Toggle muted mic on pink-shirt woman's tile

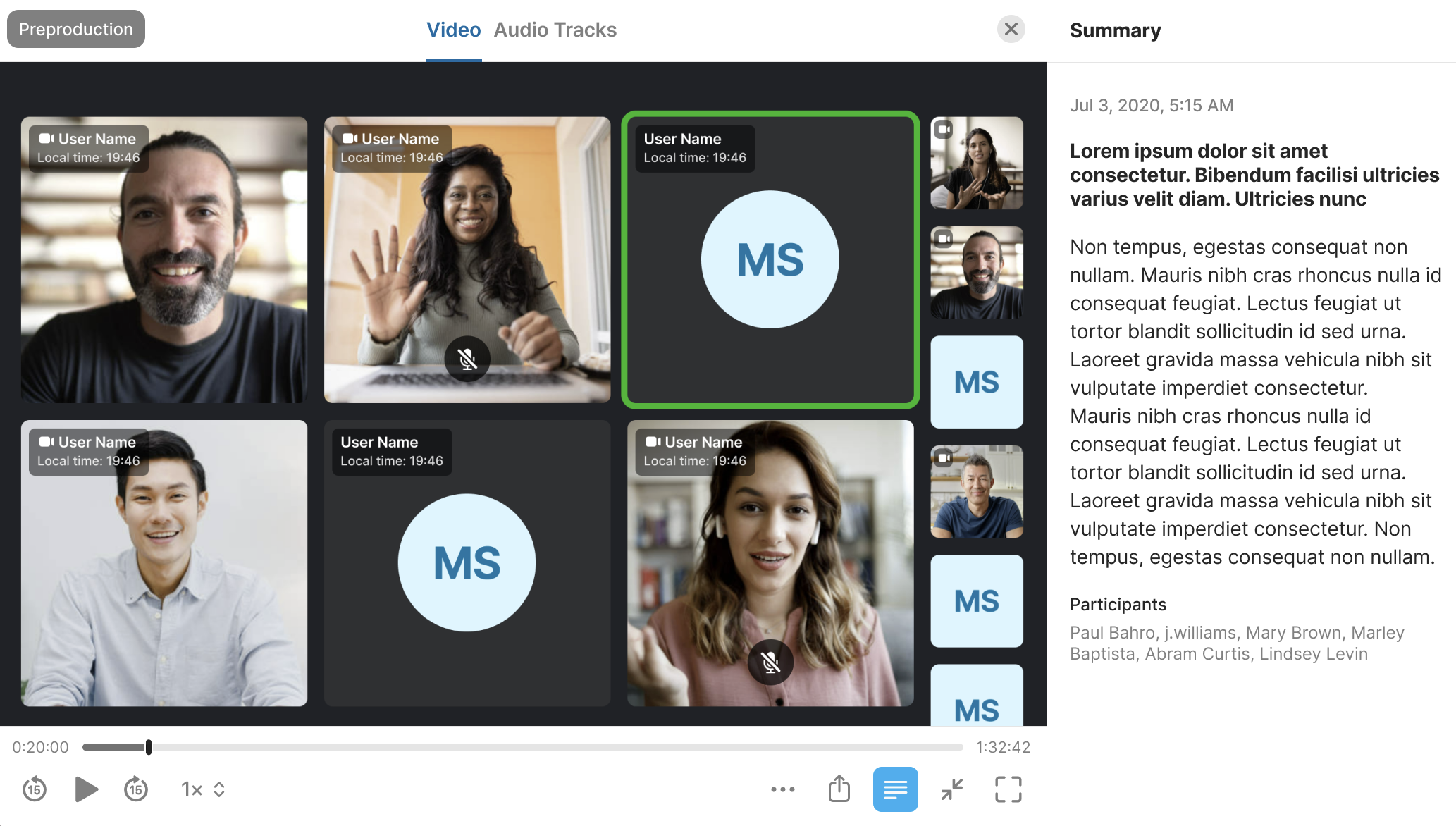coord(770,662)
